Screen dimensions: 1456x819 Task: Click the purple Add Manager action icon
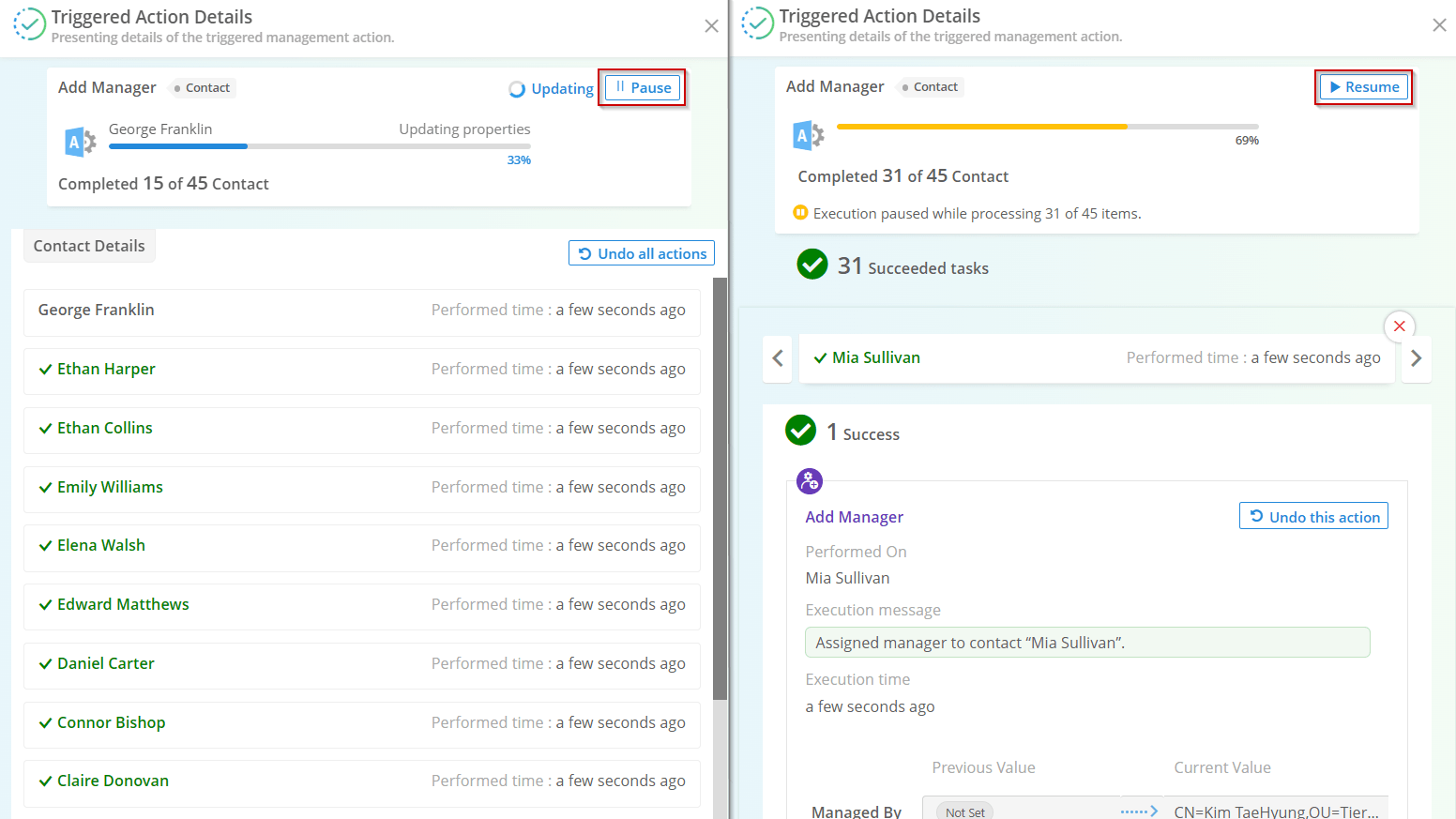(x=810, y=481)
